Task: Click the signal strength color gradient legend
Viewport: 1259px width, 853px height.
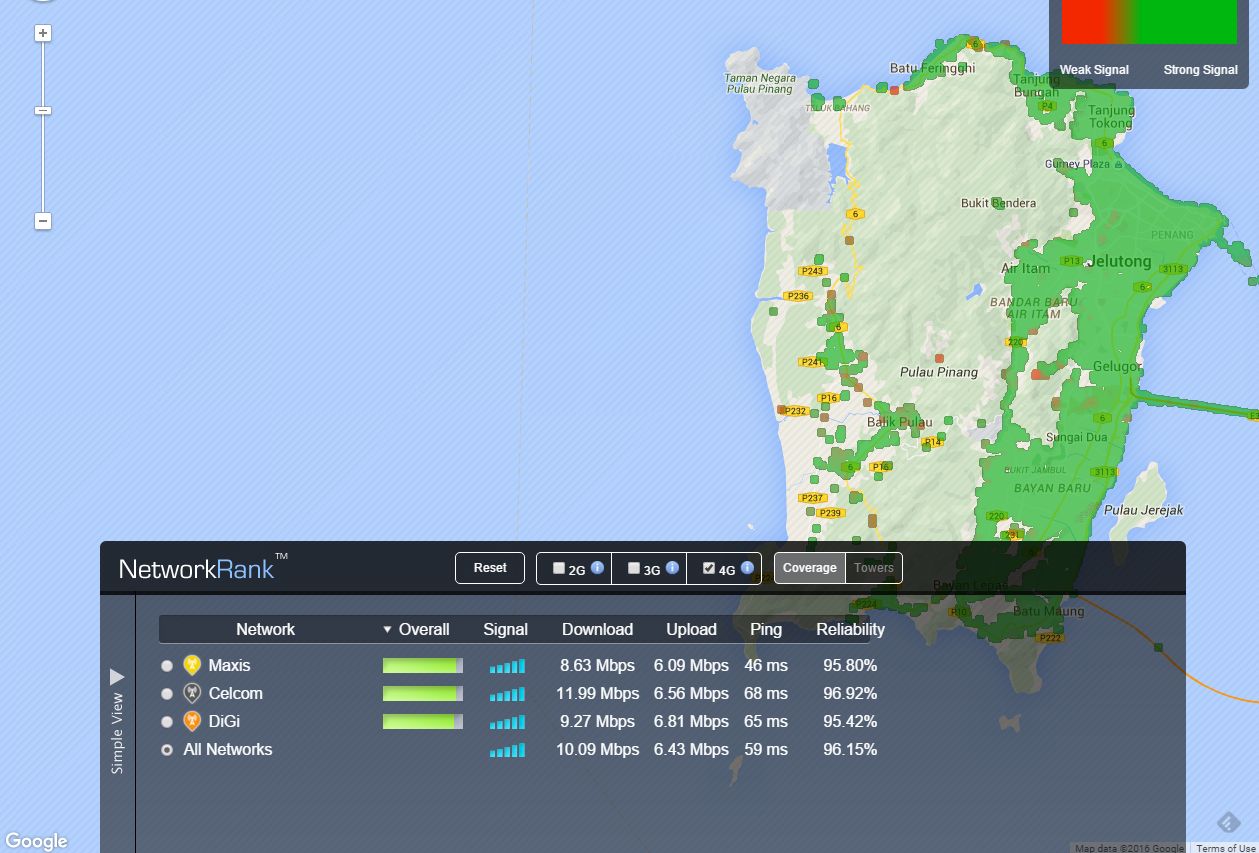Action: click(x=1149, y=22)
